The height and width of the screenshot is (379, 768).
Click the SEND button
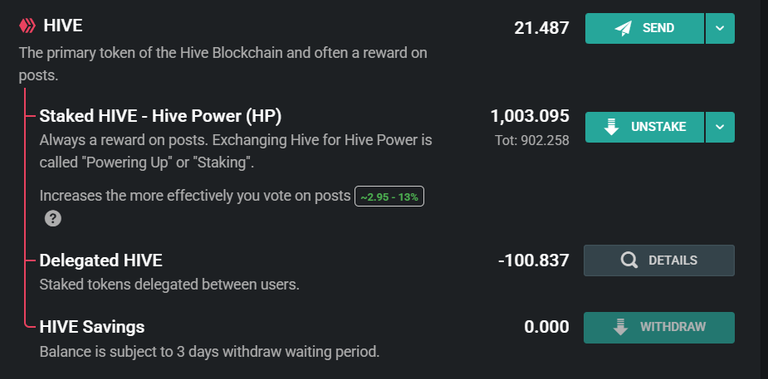pyautogui.click(x=645, y=28)
